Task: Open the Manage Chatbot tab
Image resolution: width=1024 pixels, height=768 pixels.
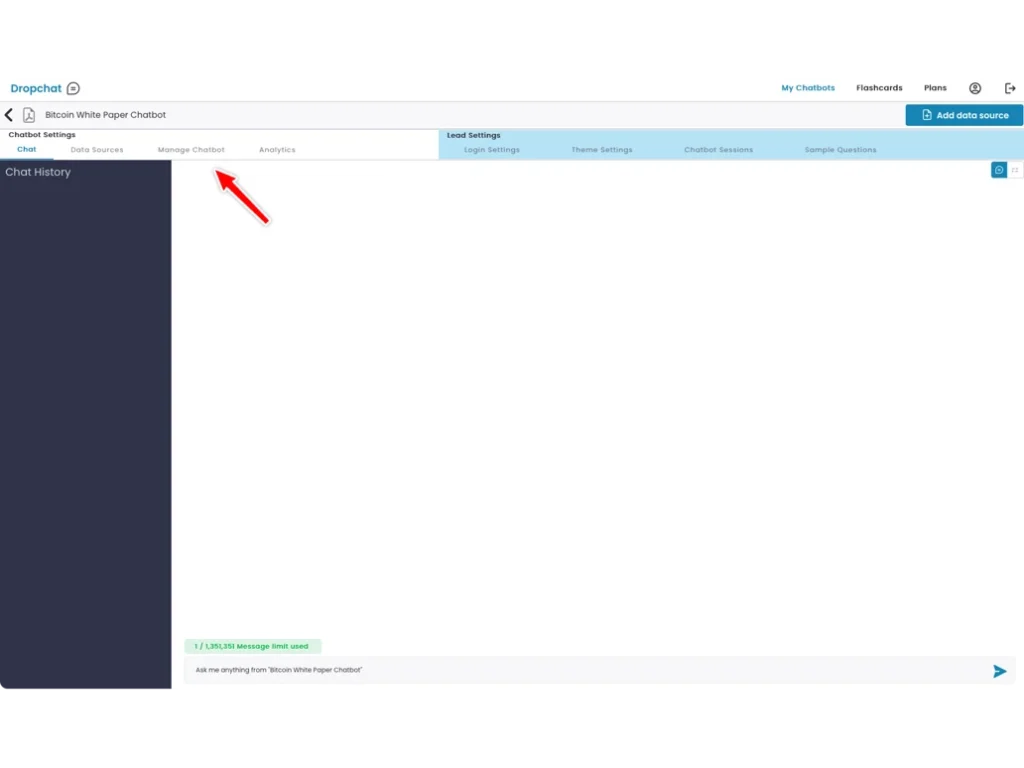Action: [x=191, y=150]
